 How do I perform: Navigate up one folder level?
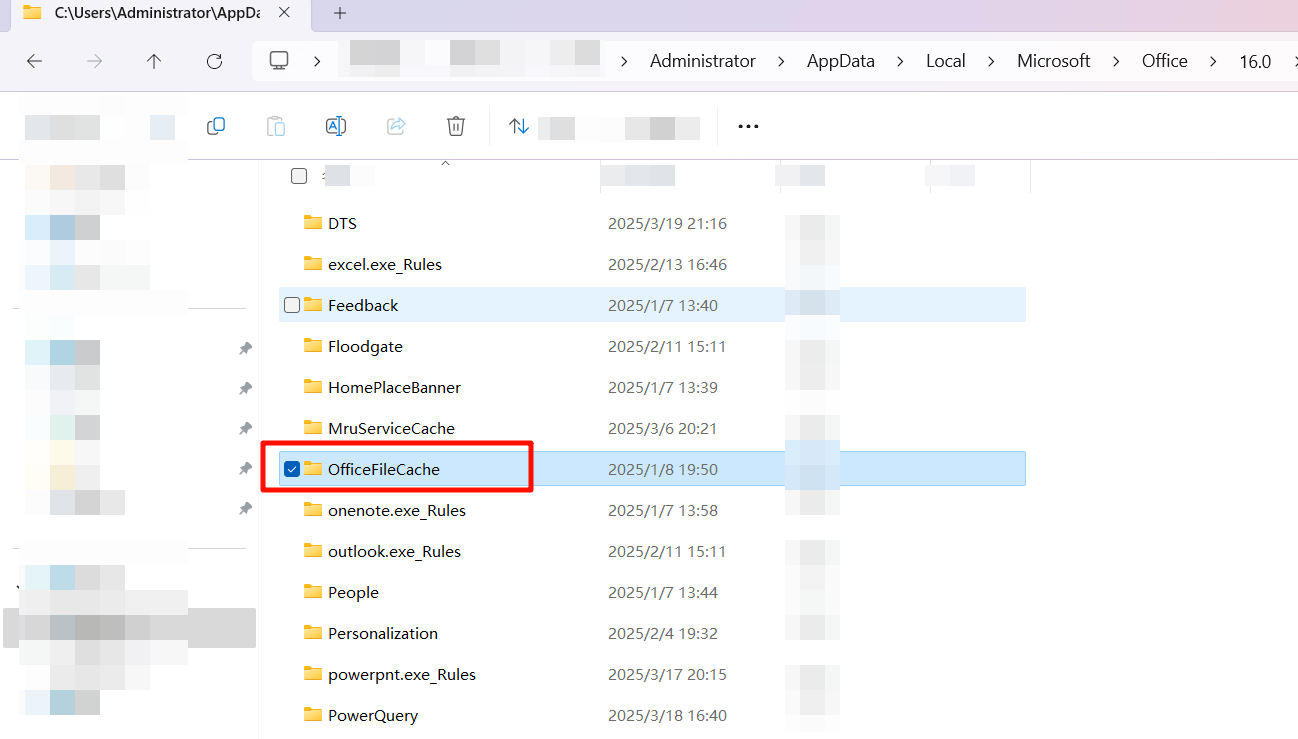tap(154, 61)
